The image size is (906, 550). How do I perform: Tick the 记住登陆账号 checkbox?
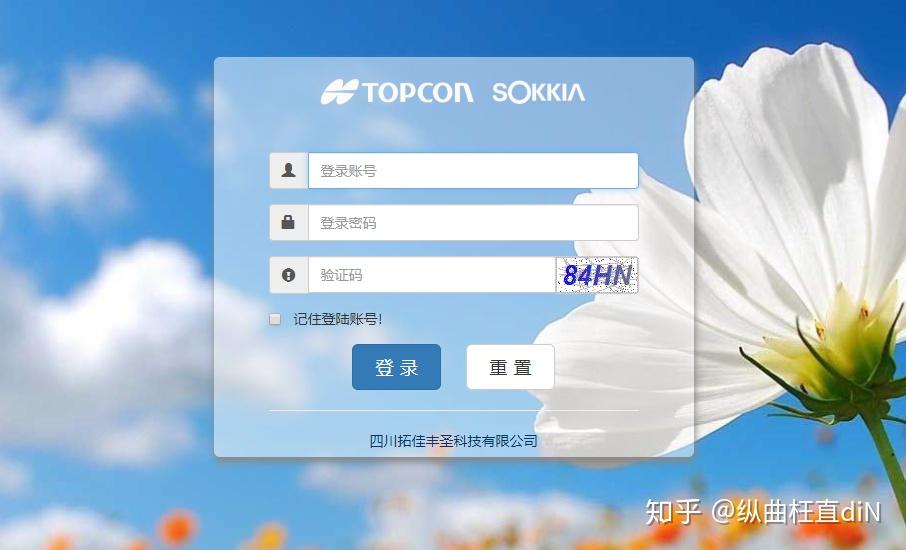click(275, 319)
